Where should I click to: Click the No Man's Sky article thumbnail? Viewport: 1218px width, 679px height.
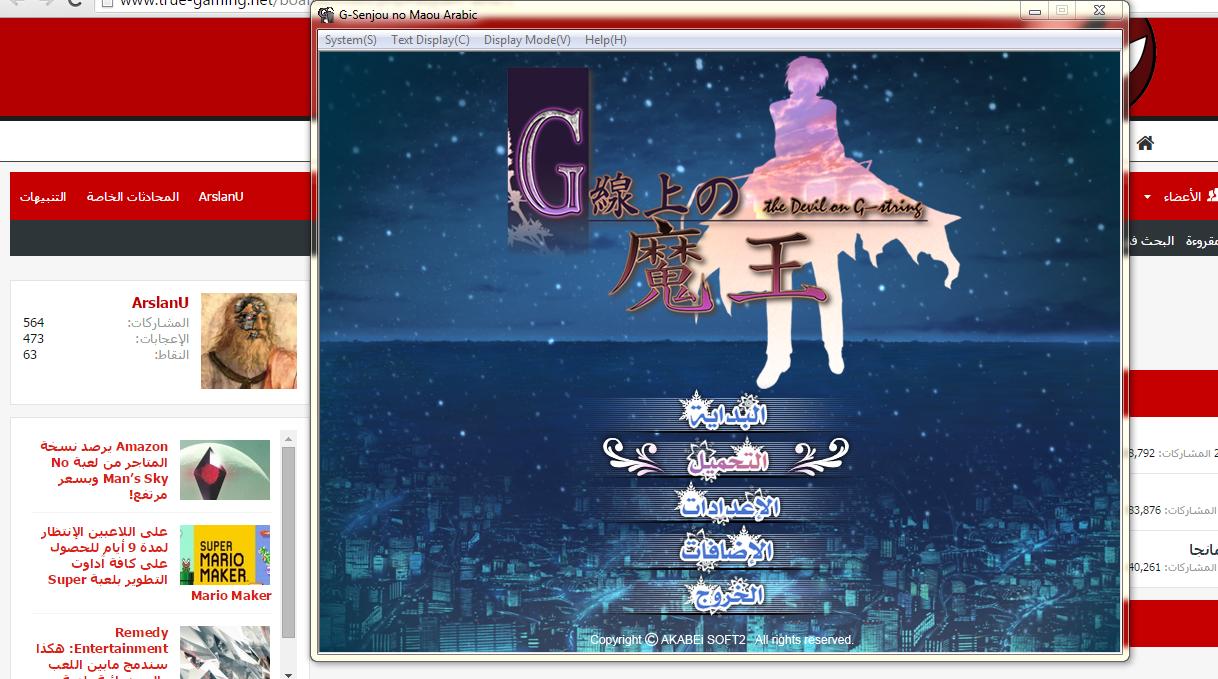click(x=225, y=470)
